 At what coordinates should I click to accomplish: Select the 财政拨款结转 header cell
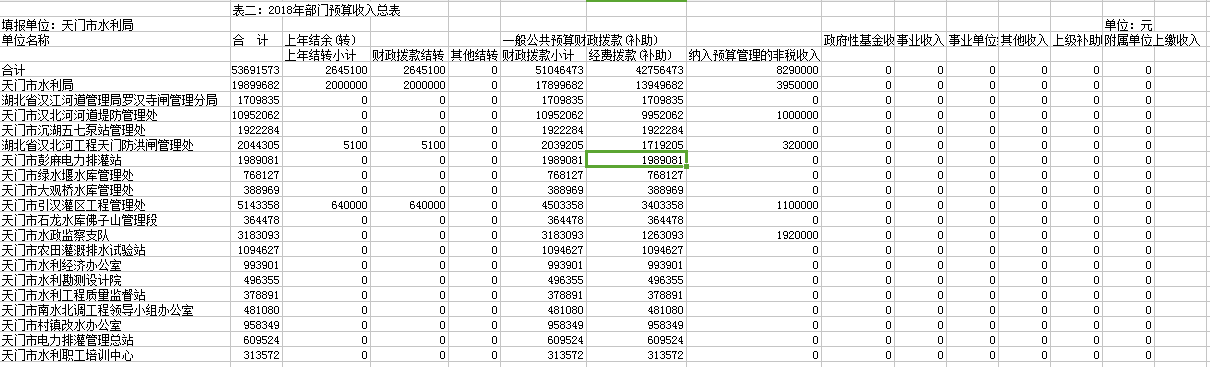point(407,54)
